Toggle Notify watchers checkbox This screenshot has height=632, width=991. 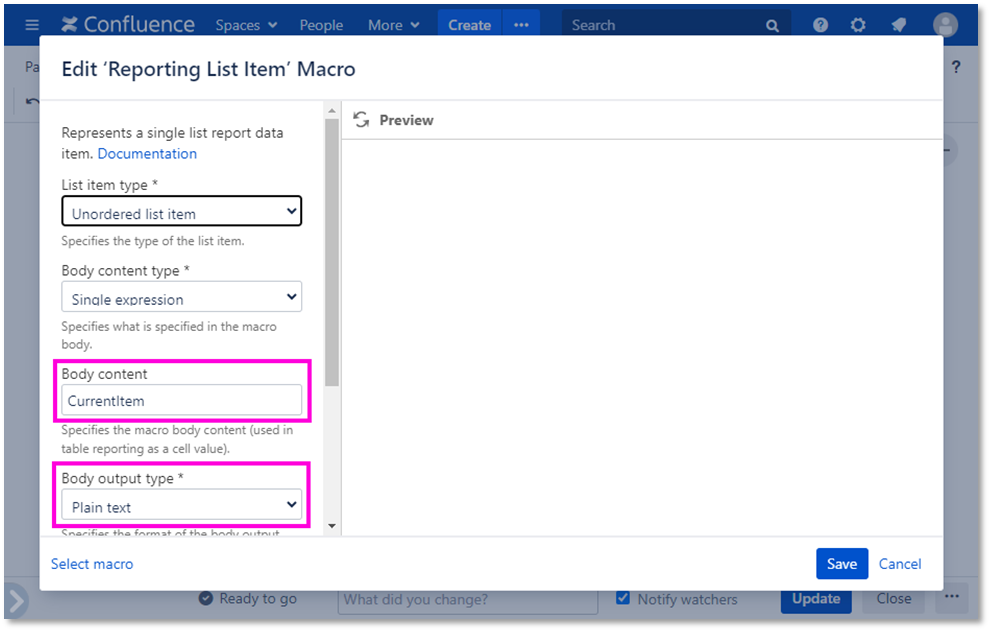[623, 597]
